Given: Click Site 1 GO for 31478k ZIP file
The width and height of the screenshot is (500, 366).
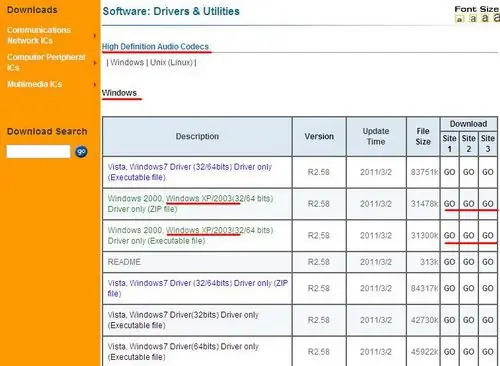Looking at the screenshot, I should 449,204.
